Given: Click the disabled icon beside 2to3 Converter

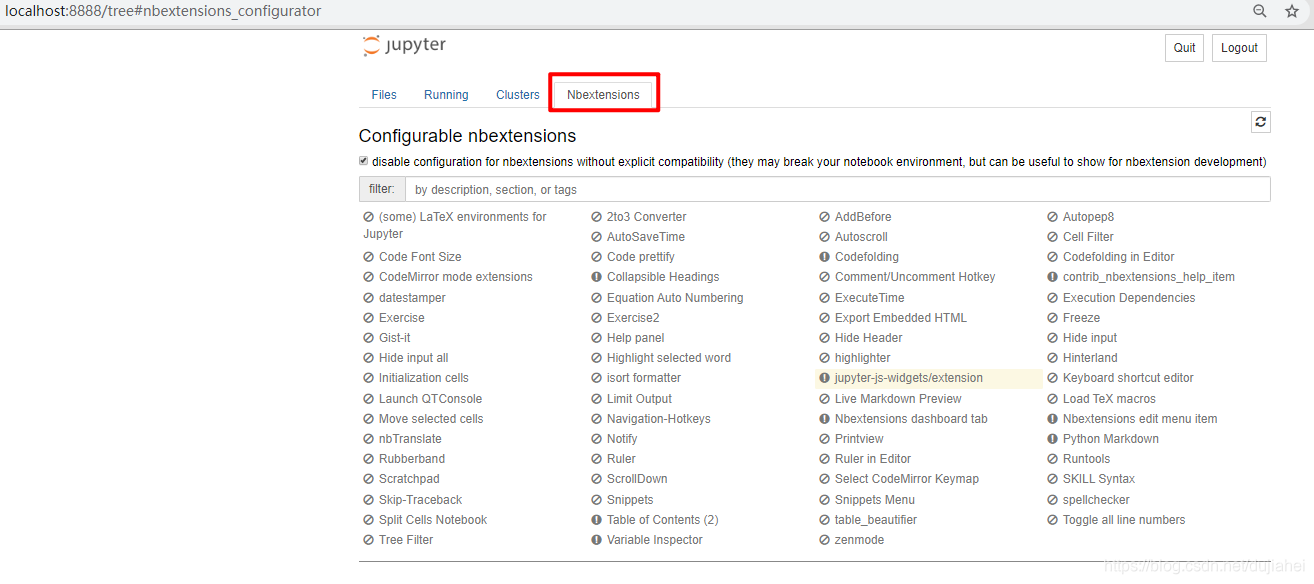Looking at the screenshot, I should point(597,217).
